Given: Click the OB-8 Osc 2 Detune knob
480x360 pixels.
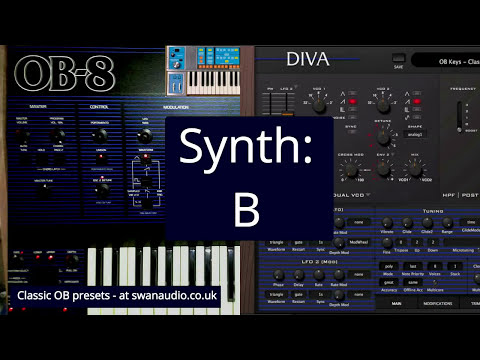Looking at the screenshot, I should coord(102,191).
